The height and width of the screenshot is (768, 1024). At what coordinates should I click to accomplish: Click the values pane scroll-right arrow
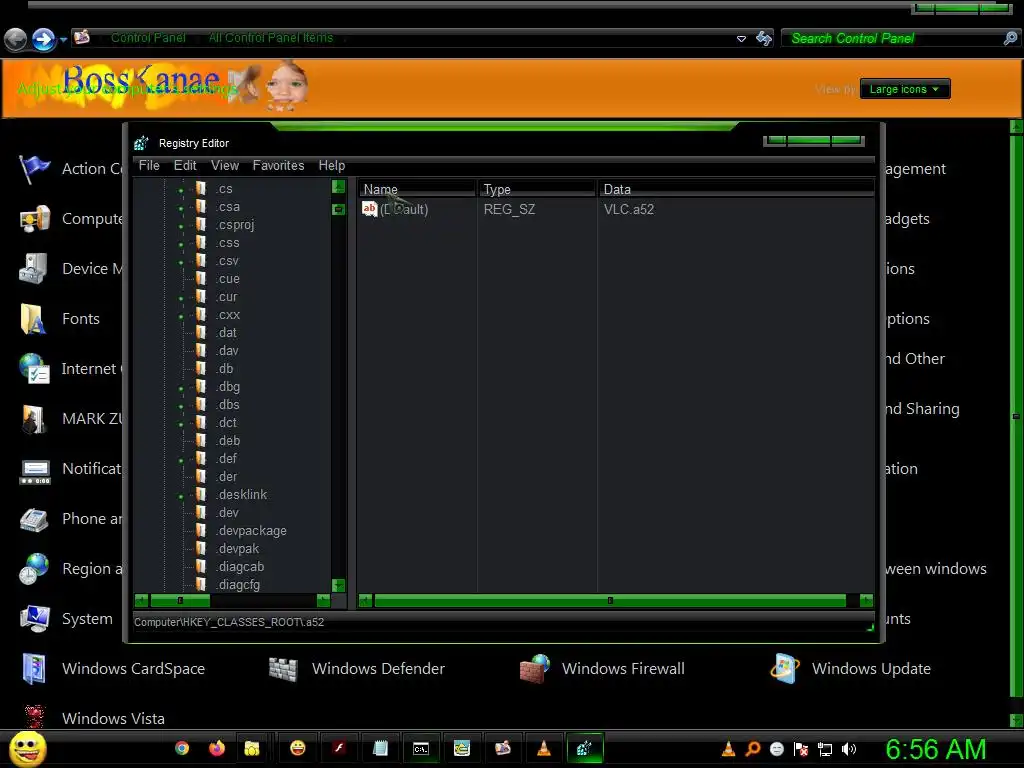pyautogui.click(x=867, y=600)
